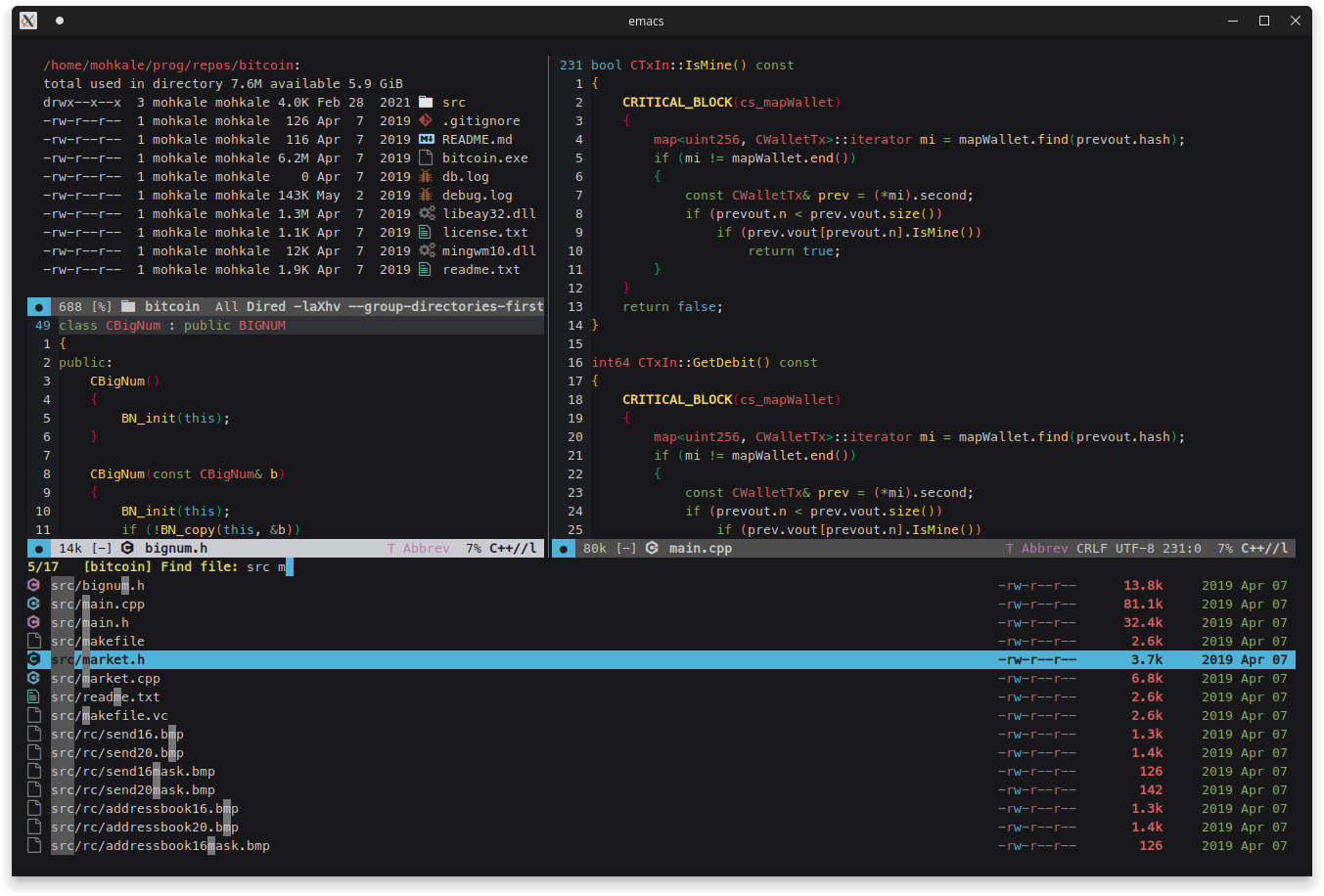Click the C++ icon in bignum.h modeline
Viewport: 1324px width, 896px height.
(x=127, y=548)
